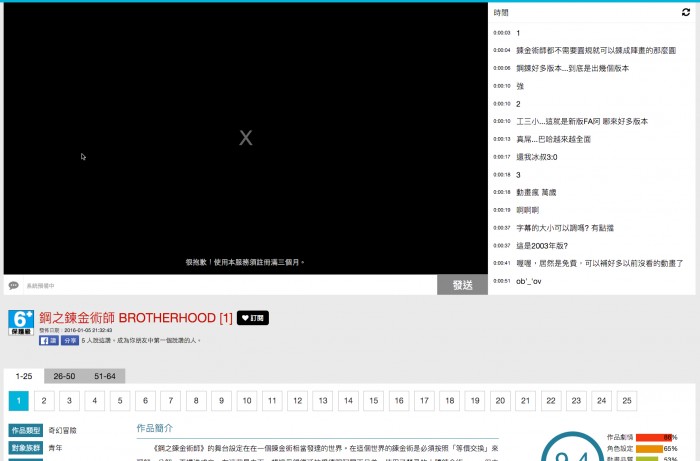Click comment '3' at 0:00:18
The height and width of the screenshot is (461, 700).
[x=518, y=175]
